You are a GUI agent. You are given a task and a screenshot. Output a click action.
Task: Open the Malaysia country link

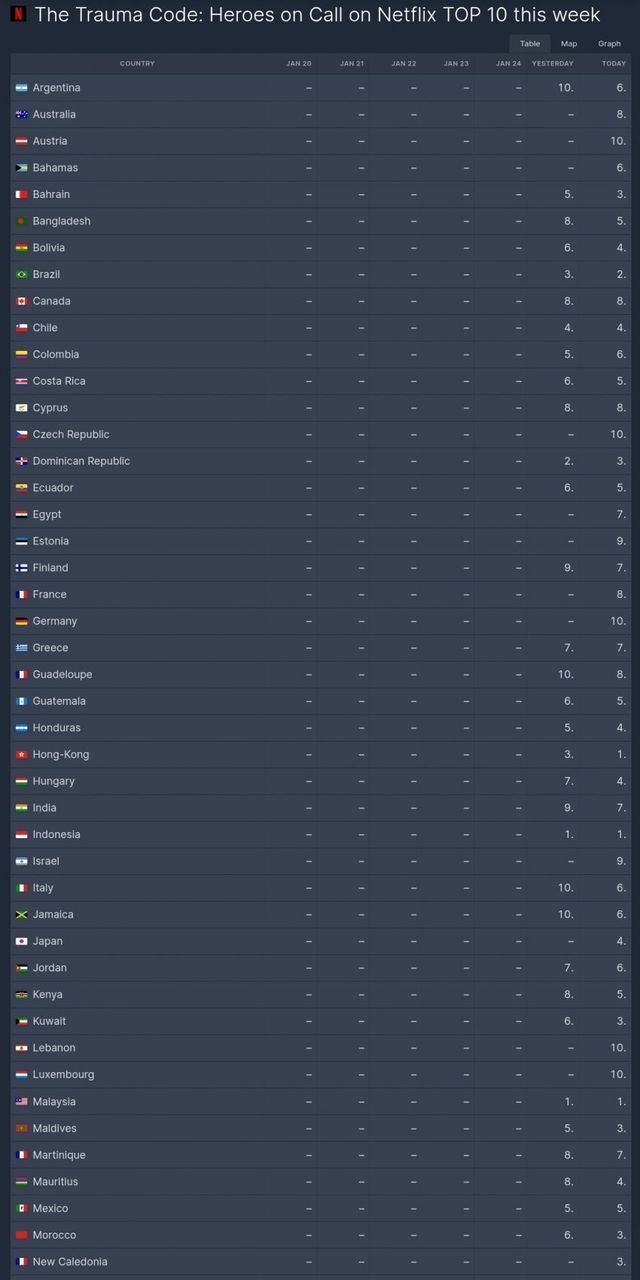[54, 1102]
